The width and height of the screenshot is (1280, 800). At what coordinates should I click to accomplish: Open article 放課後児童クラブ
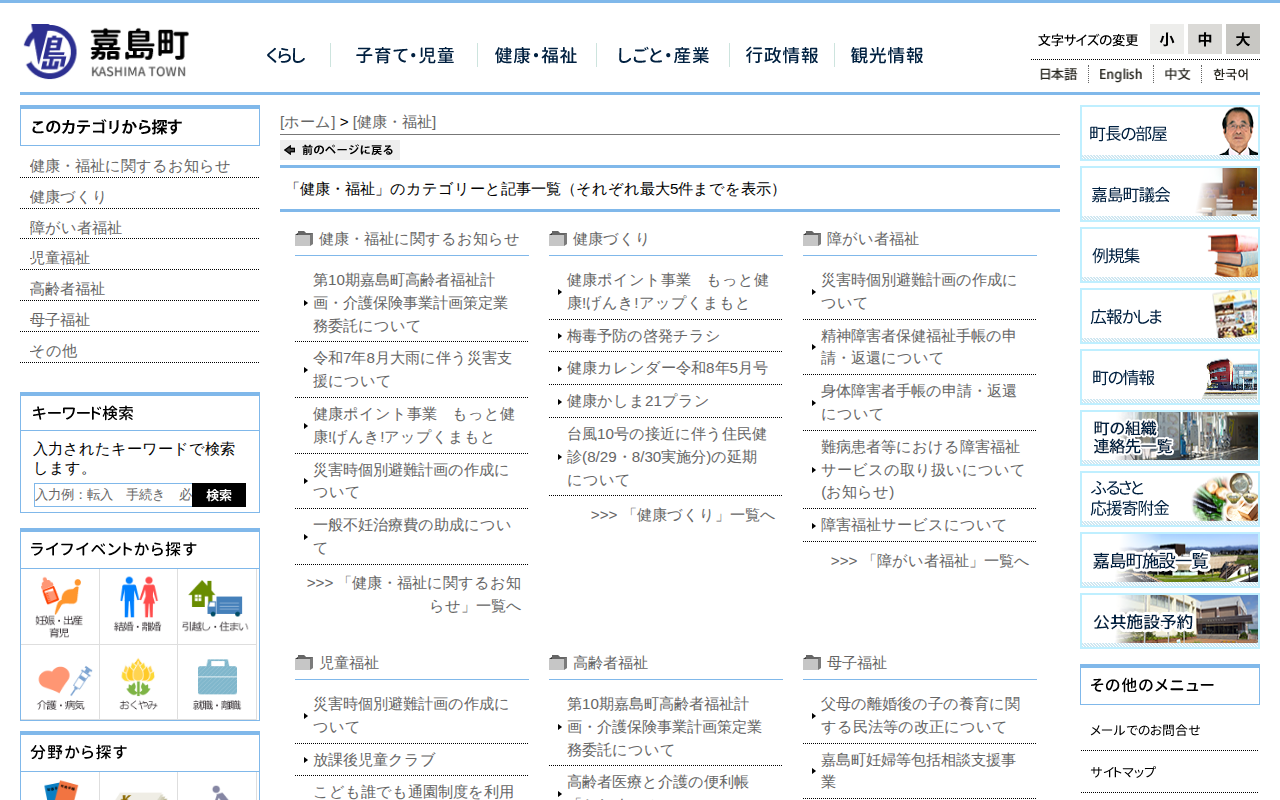point(374,760)
